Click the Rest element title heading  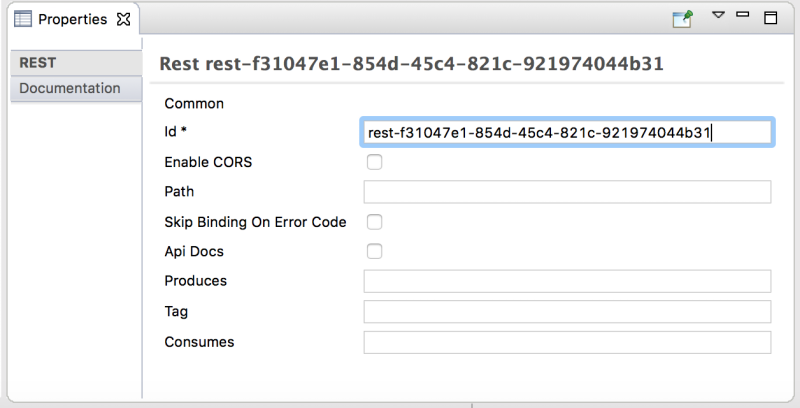(411, 64)
